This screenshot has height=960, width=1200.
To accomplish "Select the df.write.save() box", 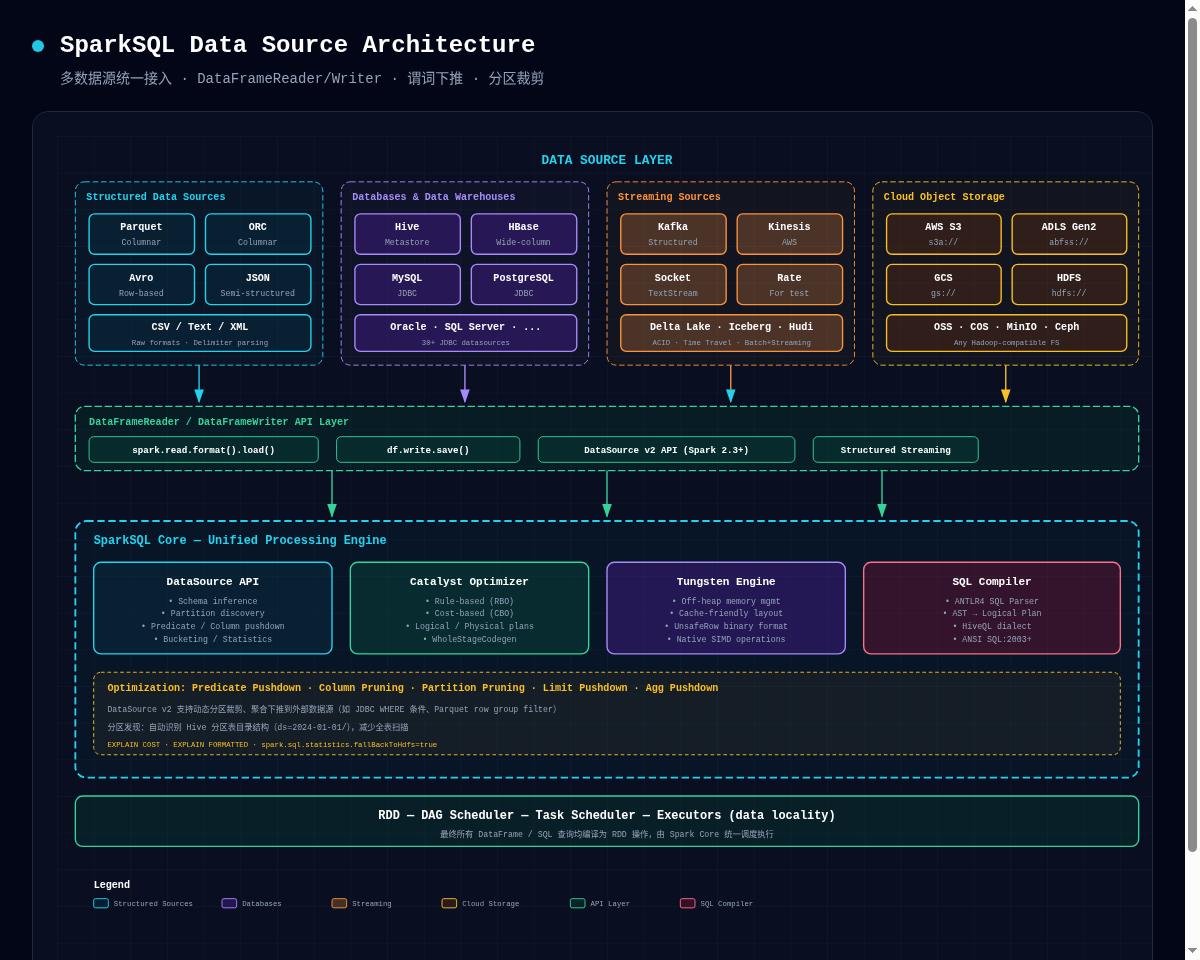I will click(x=428, y=450).
